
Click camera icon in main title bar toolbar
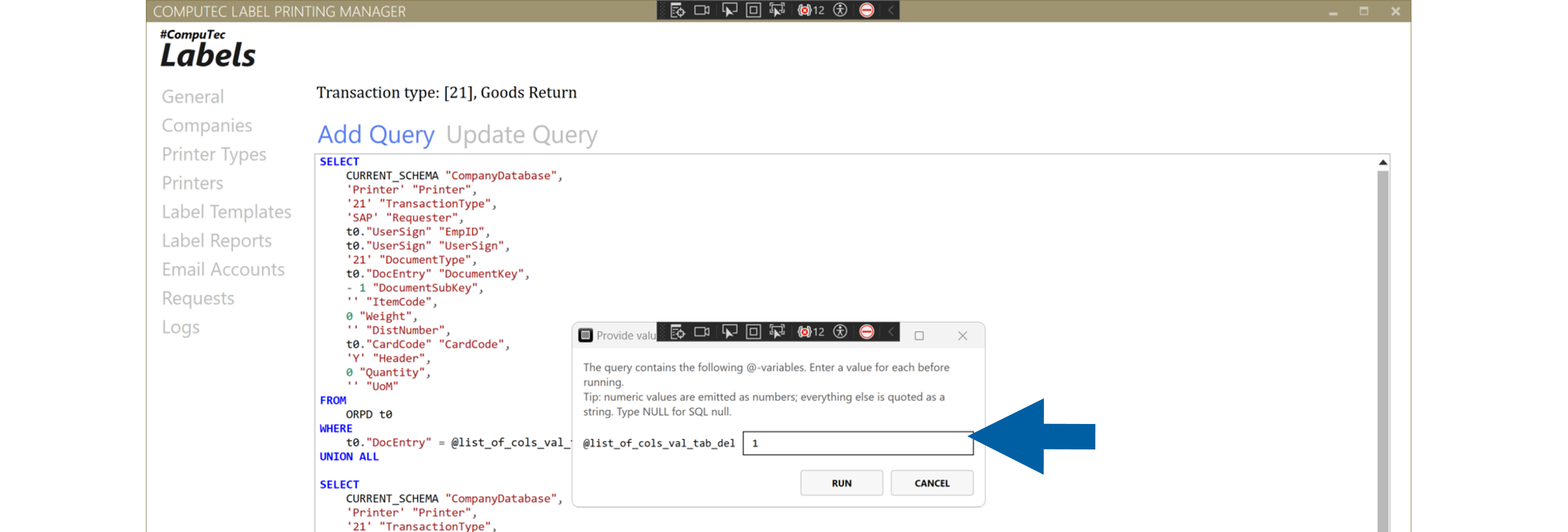702,10
